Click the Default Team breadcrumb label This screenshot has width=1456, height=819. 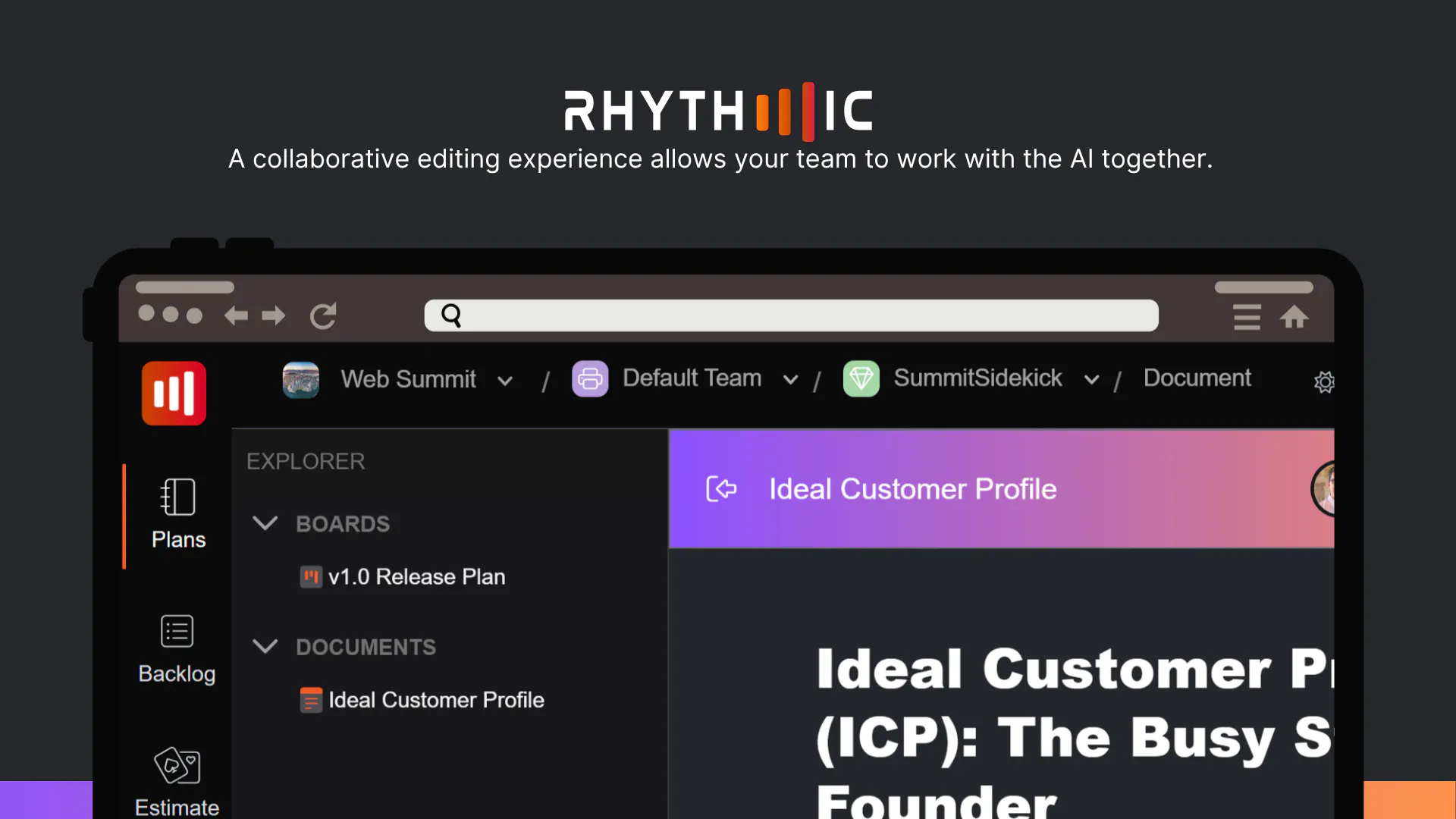coord(692,378)
